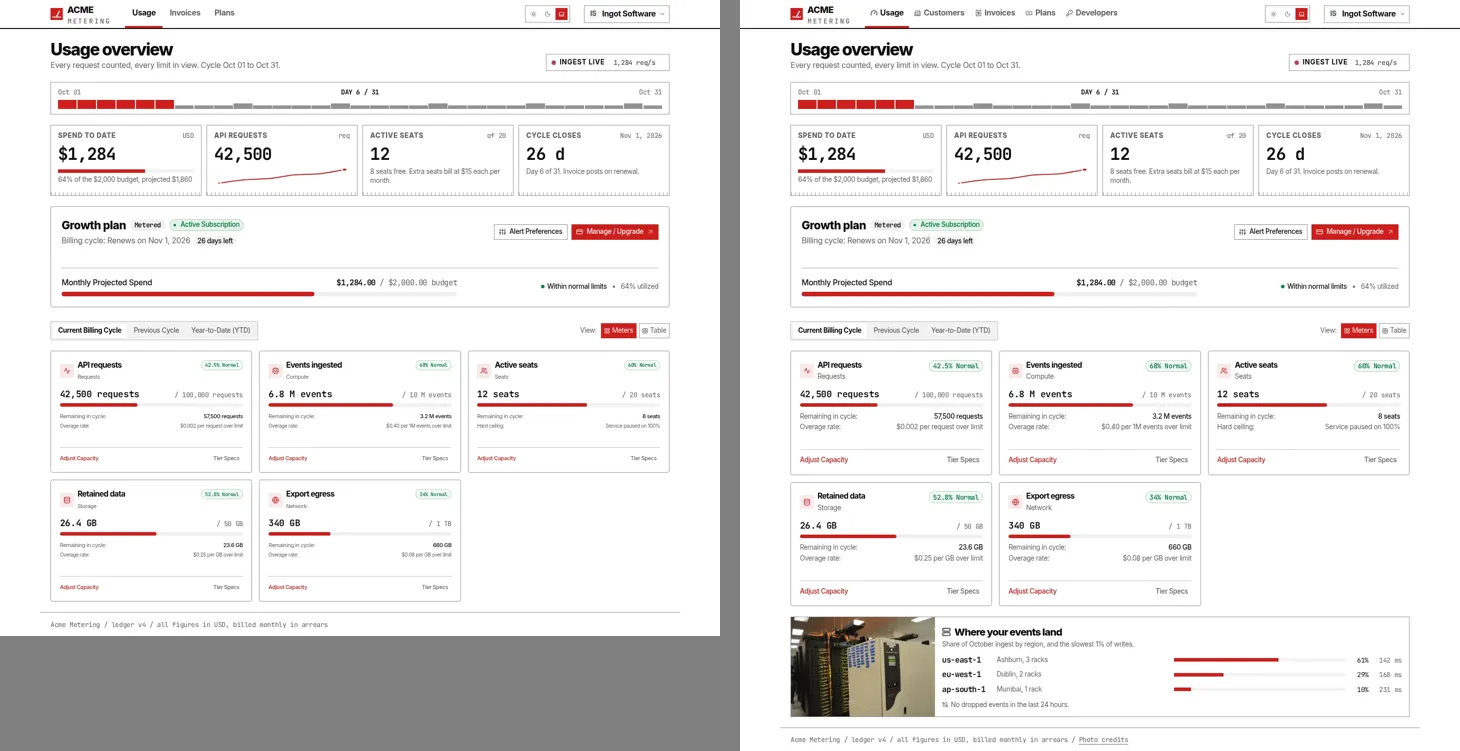Screen dimensions: 1460x751
Task: Click the Retained data storage icon in right pane
Action: click(x=807, y=501)
